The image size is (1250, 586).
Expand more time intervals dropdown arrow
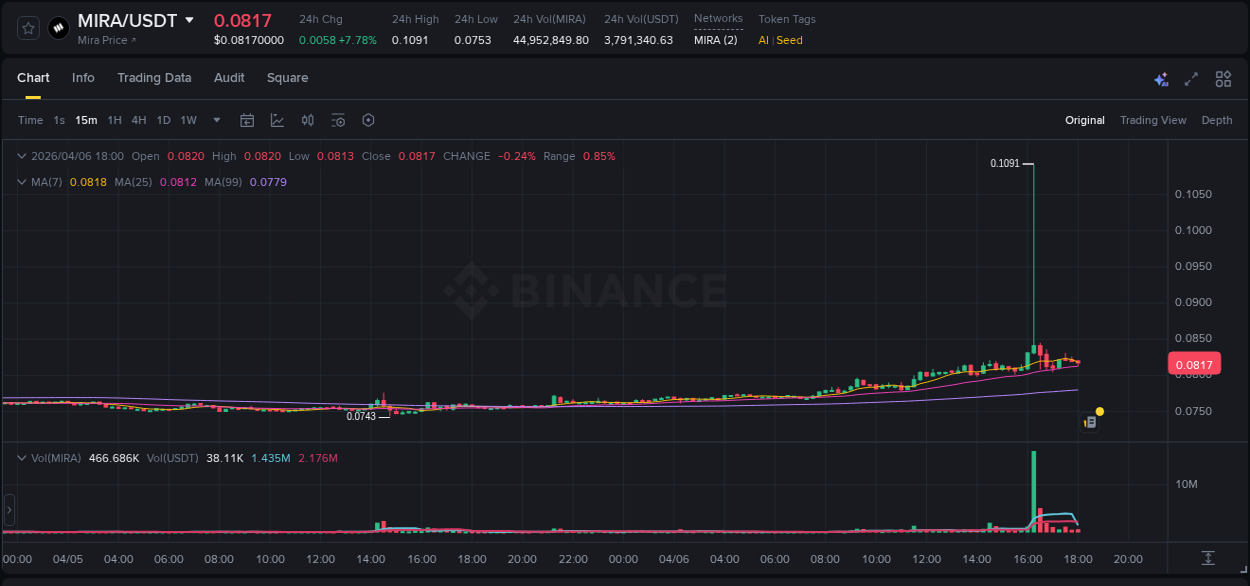pos(217,120)
